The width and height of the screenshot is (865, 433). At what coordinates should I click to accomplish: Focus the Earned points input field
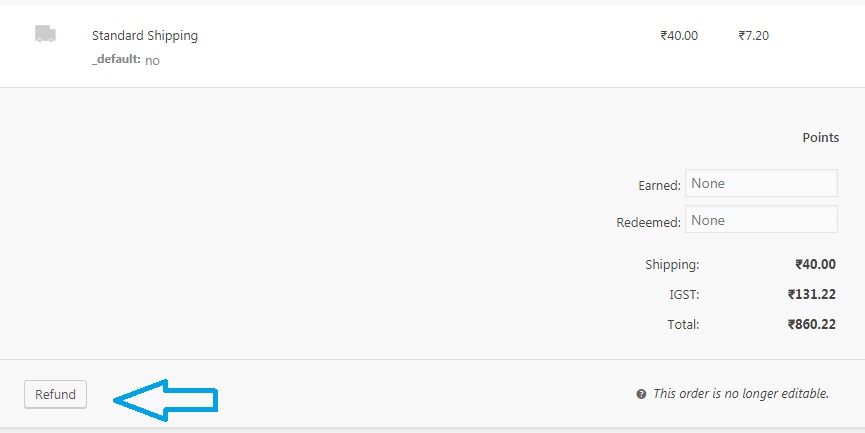tap(761, 183)
